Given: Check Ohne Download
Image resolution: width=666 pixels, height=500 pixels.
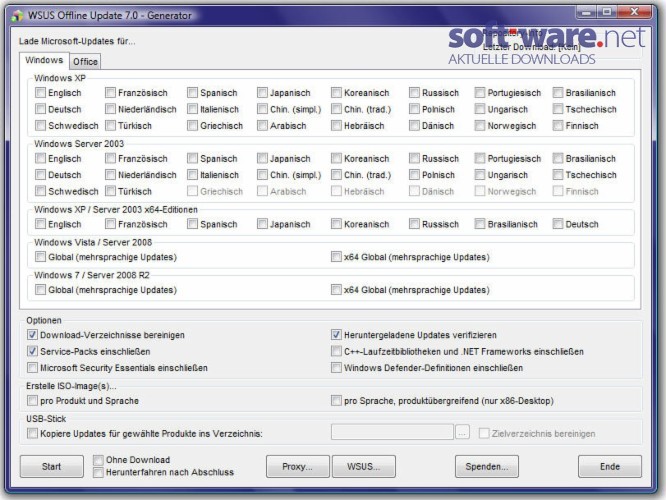Looking at the screenshot, I should (x=98, y=460).
